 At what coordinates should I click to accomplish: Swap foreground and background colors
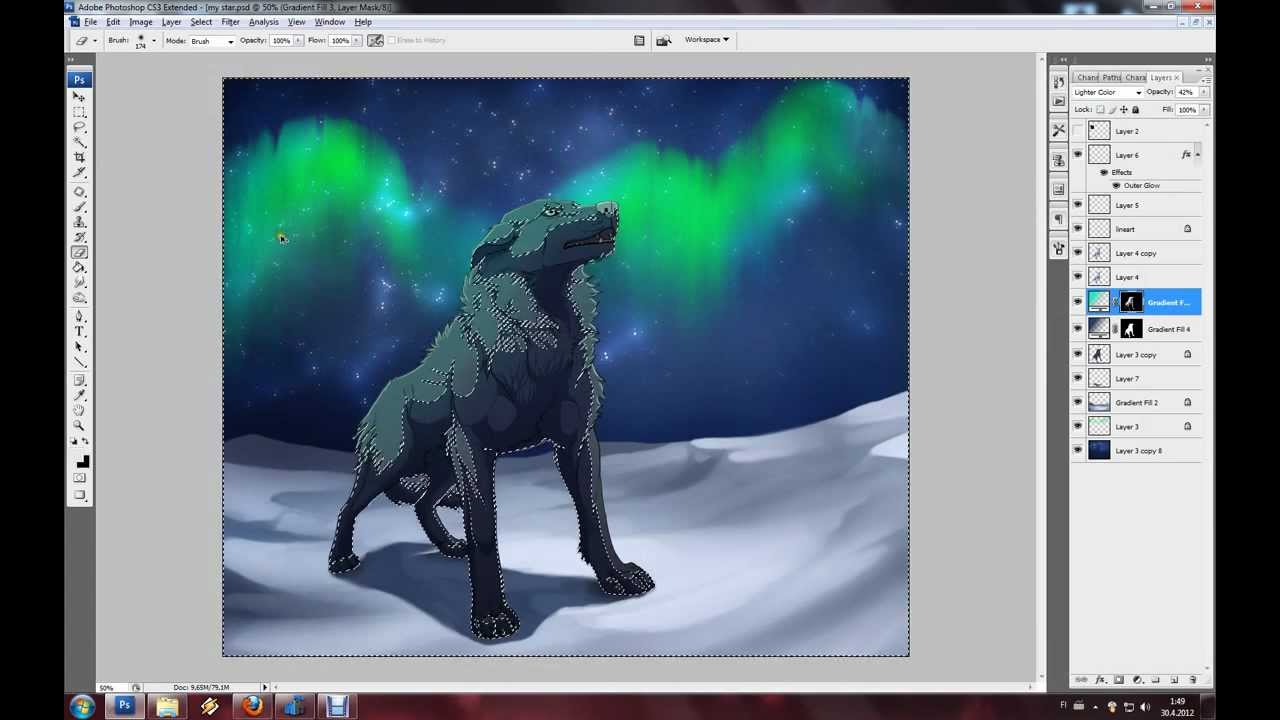(x=85, y=443)
